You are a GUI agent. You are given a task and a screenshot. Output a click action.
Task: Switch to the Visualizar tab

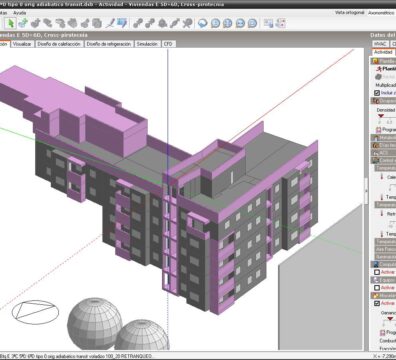pos(22,44)
